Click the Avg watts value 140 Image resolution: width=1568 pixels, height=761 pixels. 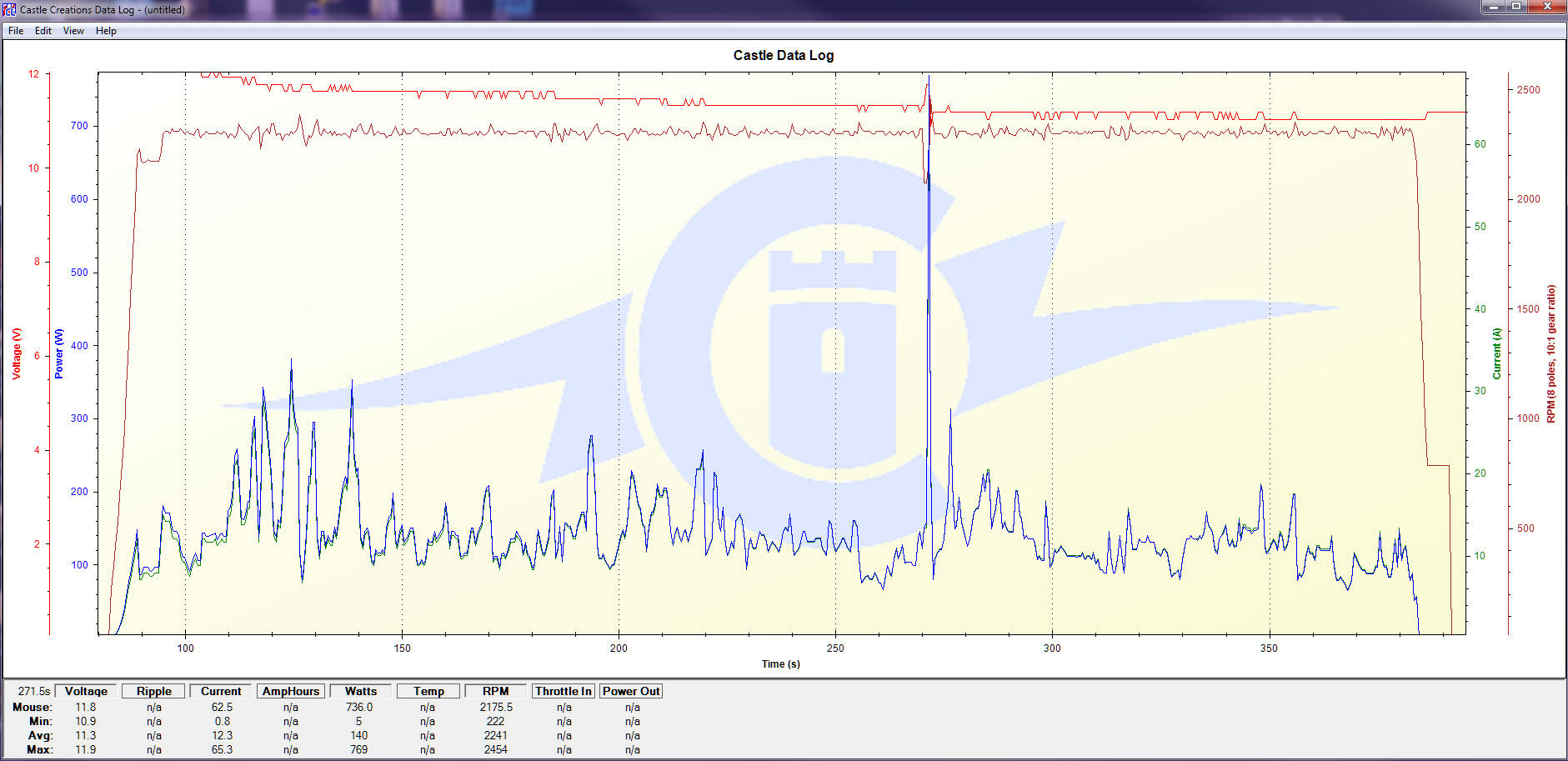(359, 735)
